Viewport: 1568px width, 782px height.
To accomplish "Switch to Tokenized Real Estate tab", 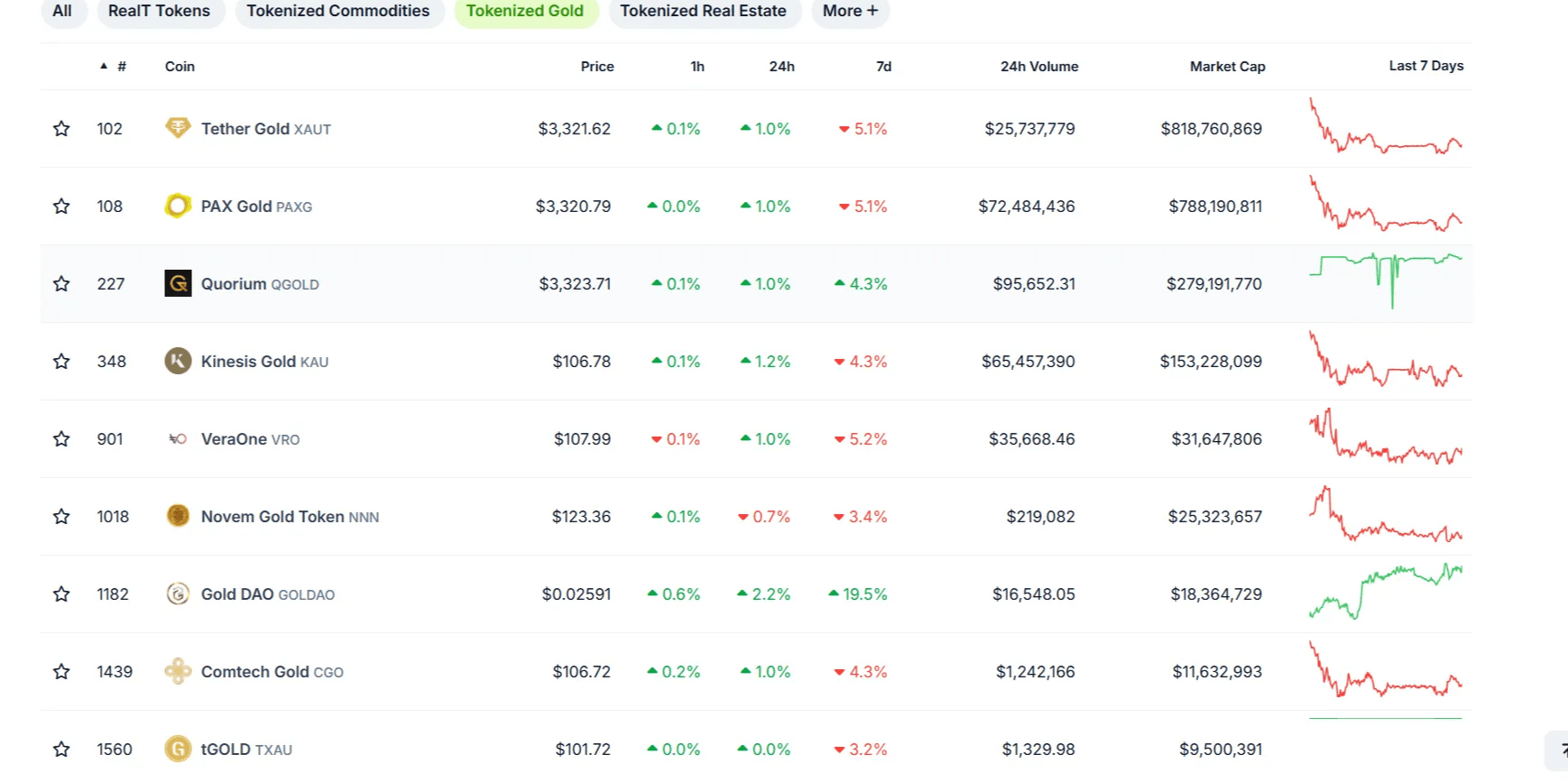I will click(x=703, y=12).
